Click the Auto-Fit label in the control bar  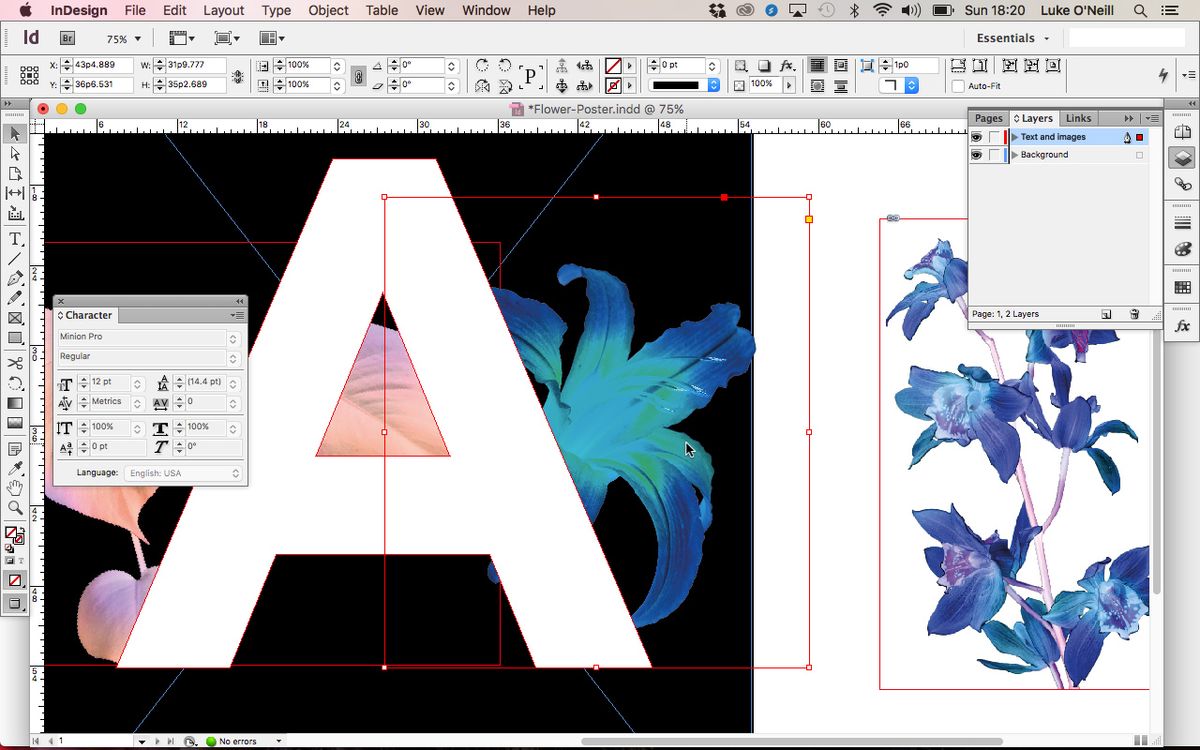pos(986,86)
